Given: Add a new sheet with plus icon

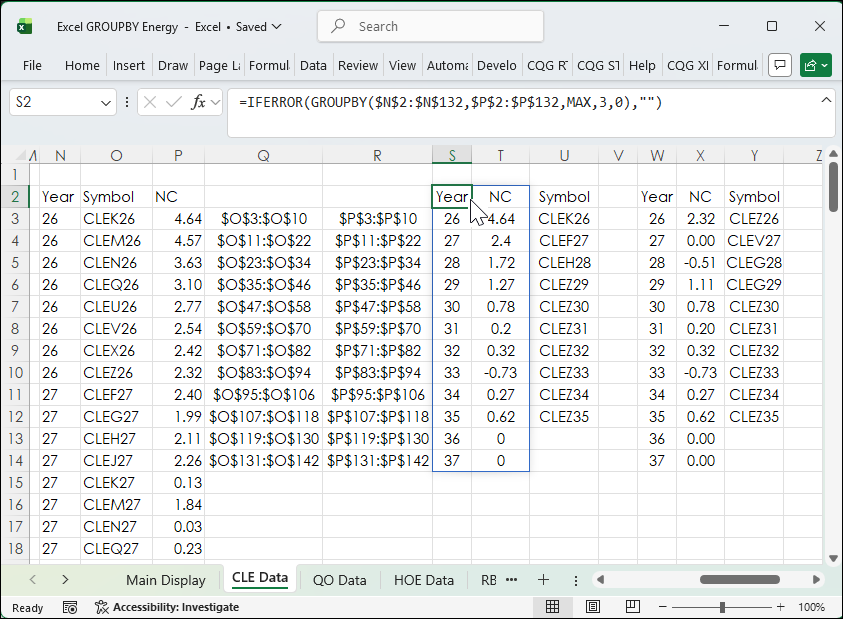Looking at the screenshot, I should 543,580.
